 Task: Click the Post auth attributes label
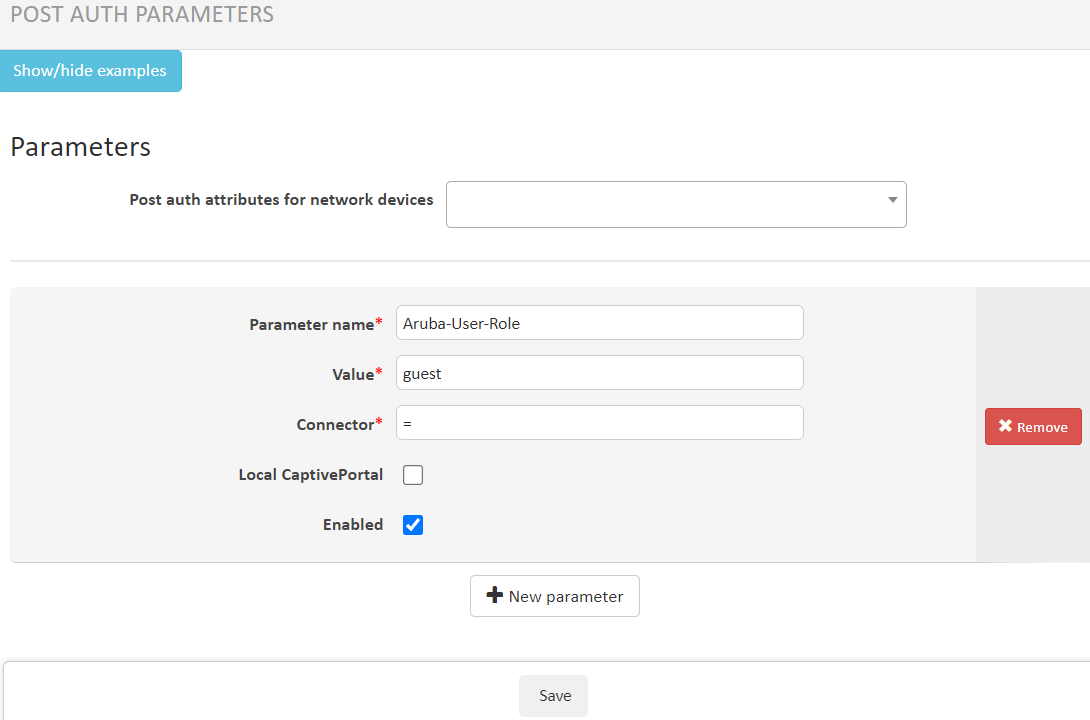click(281, 200)
